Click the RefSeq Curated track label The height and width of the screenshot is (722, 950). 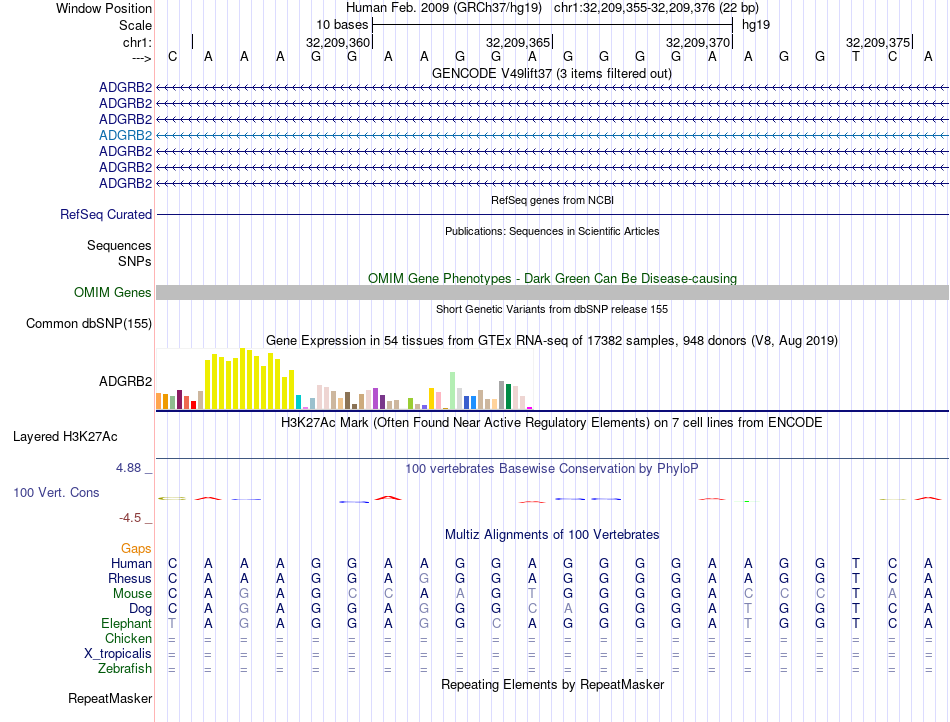pyautogui.click(x=106, y=214)
